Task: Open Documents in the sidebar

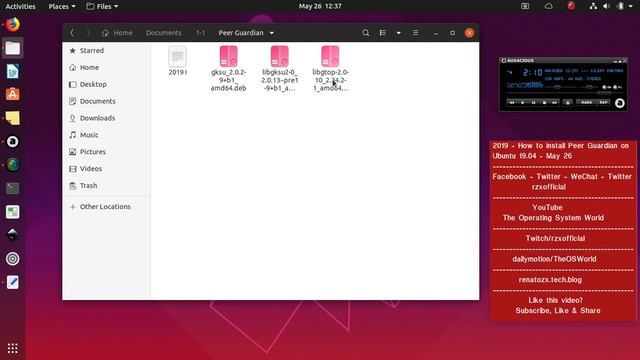Action: click(x=106, y=101)
